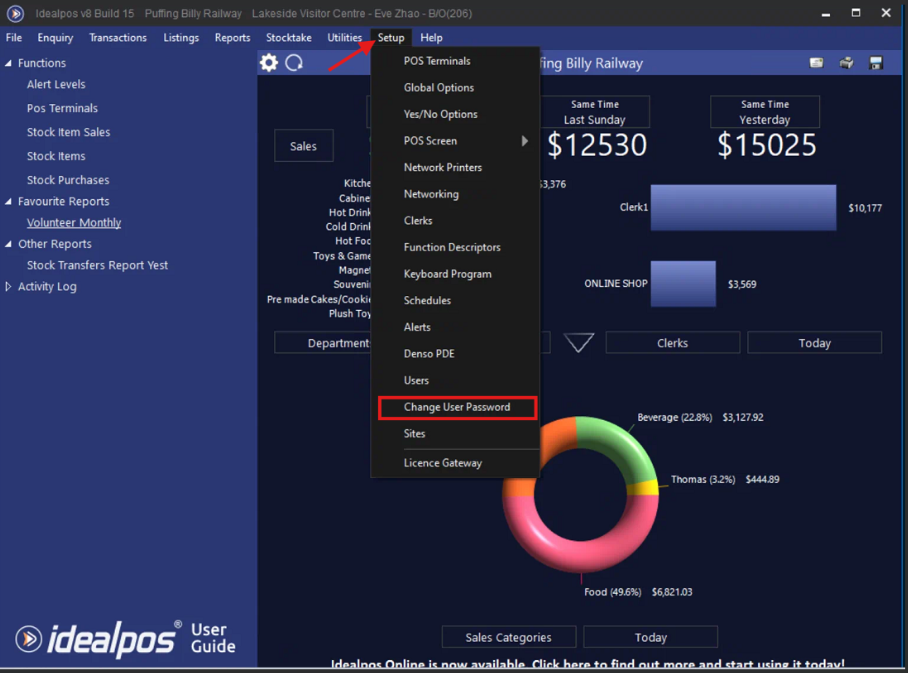Collapse the Functions tree section
Screen dimensions: 908x673
(8, 63)
